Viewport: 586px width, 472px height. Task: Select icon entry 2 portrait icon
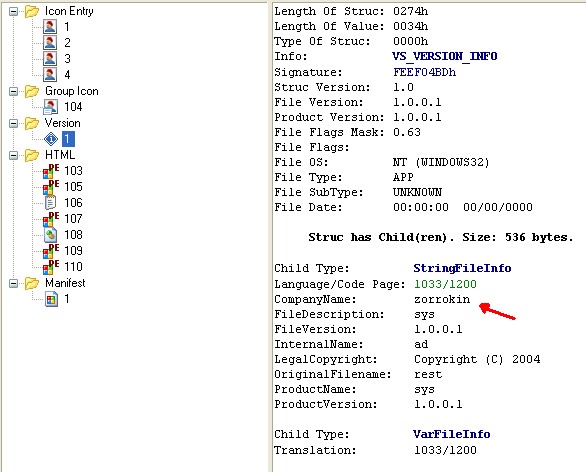(x=50, y=43)
